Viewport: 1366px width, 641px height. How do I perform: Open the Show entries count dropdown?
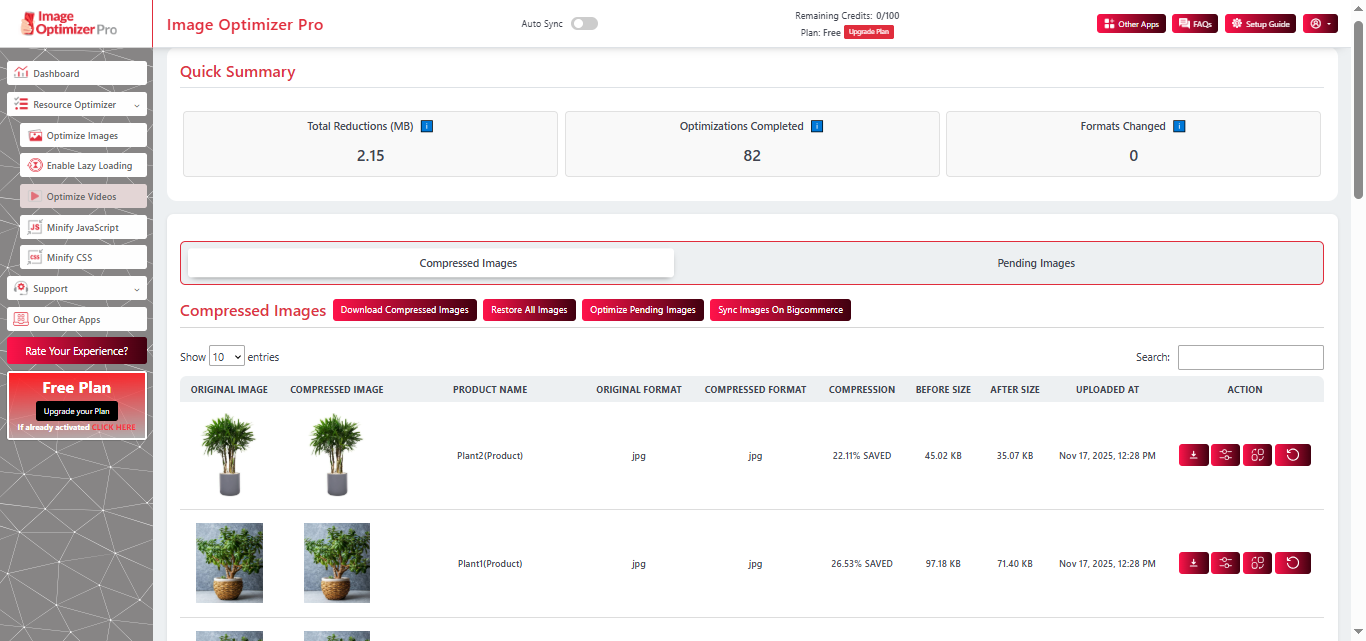click(227, 357)
